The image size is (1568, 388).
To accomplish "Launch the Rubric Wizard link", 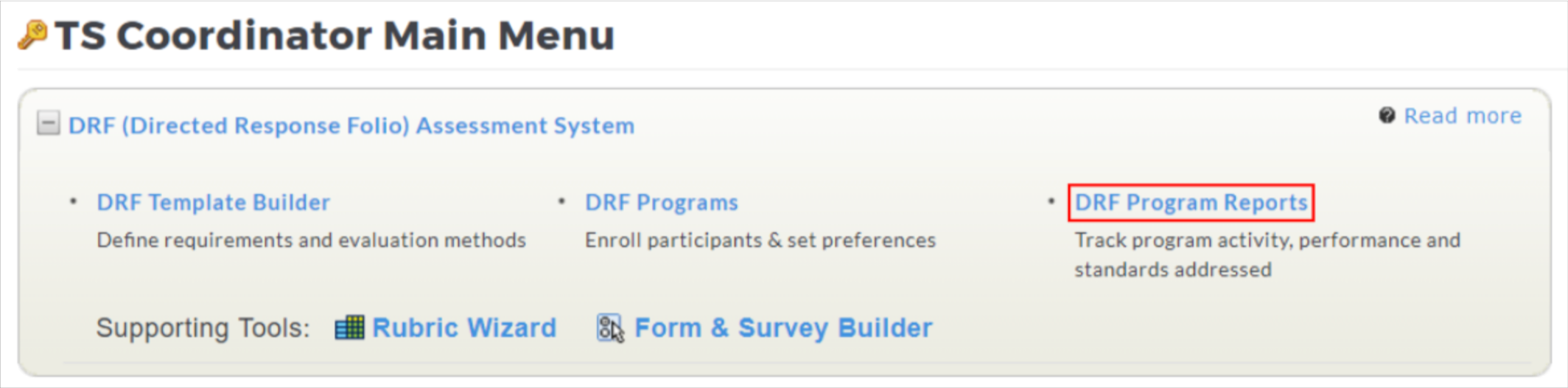I will pyautogui.click(x=464, y=328).
